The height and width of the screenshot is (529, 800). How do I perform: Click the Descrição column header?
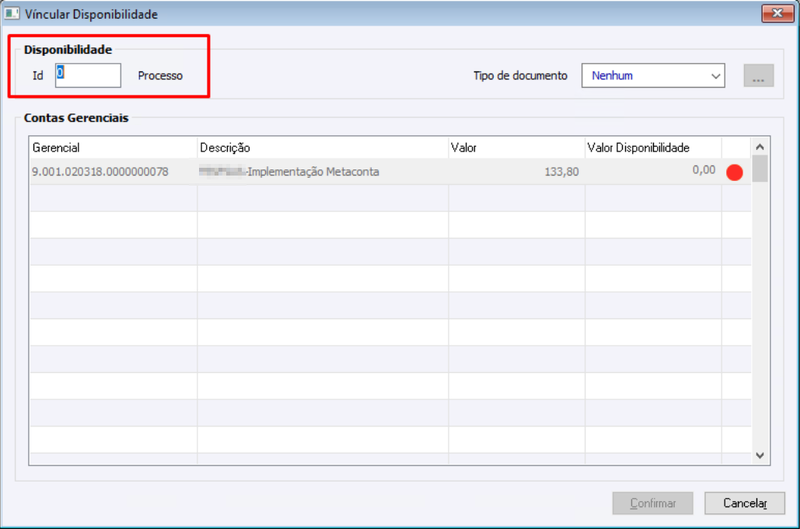(323, 148)
